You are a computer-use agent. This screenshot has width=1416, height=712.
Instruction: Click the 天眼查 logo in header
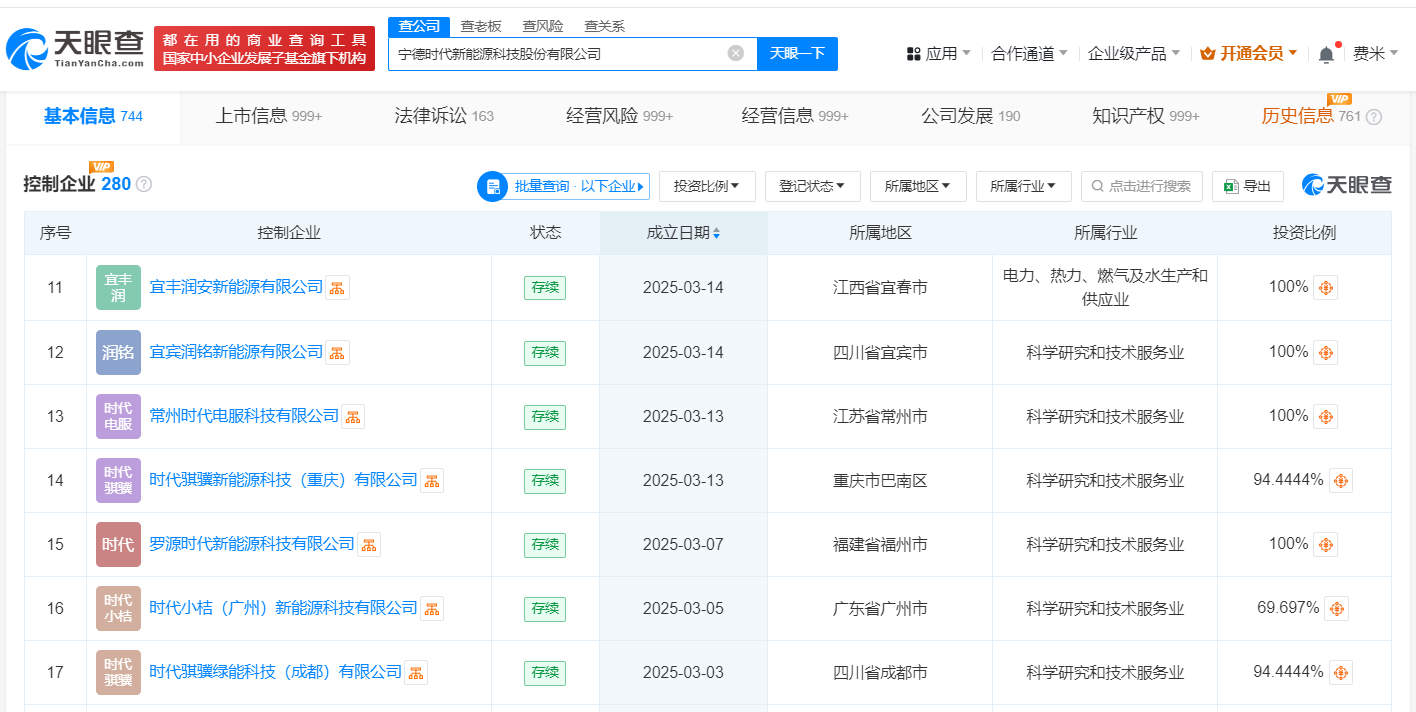click(x=76, y=47)
